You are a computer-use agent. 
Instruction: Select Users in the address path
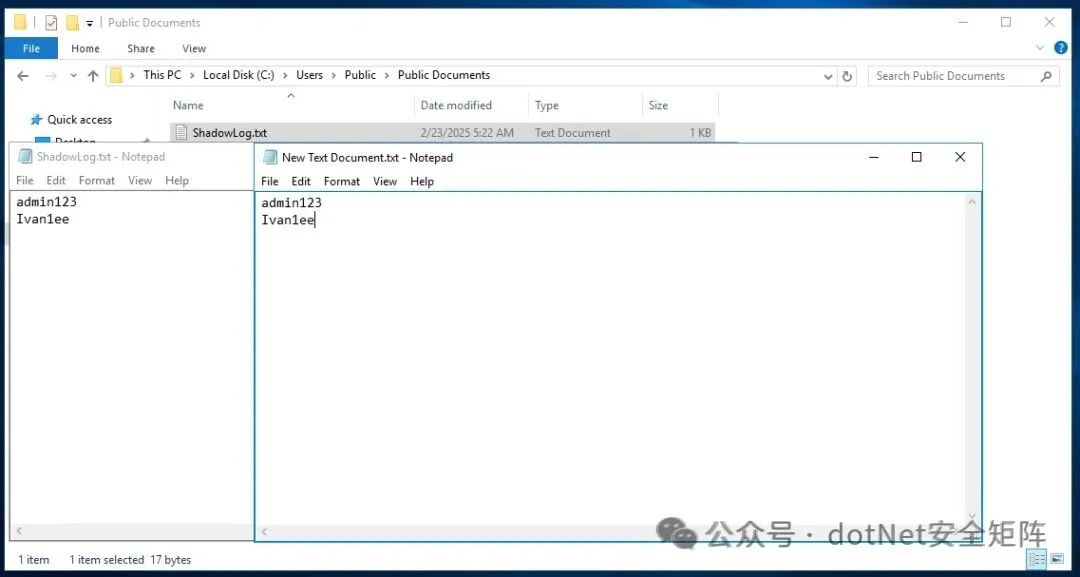point(309,75)
